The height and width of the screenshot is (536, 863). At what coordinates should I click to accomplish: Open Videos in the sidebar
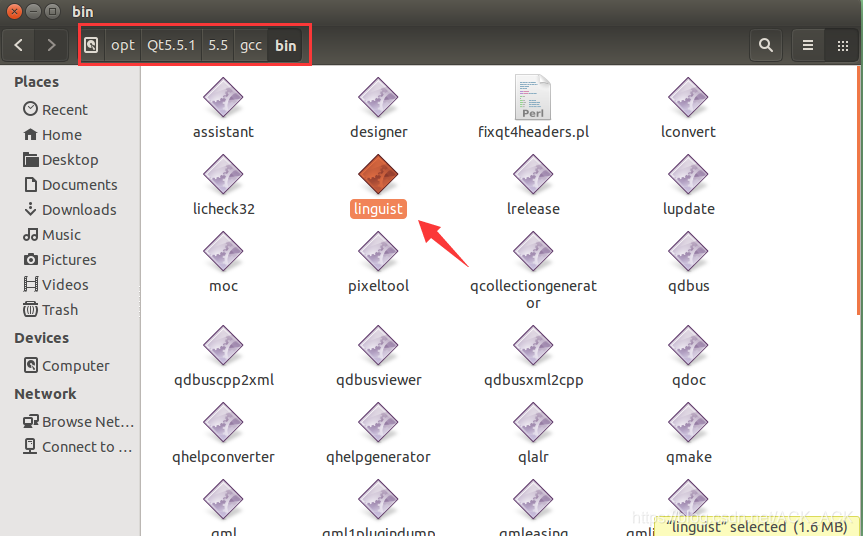tap(56, 285)
